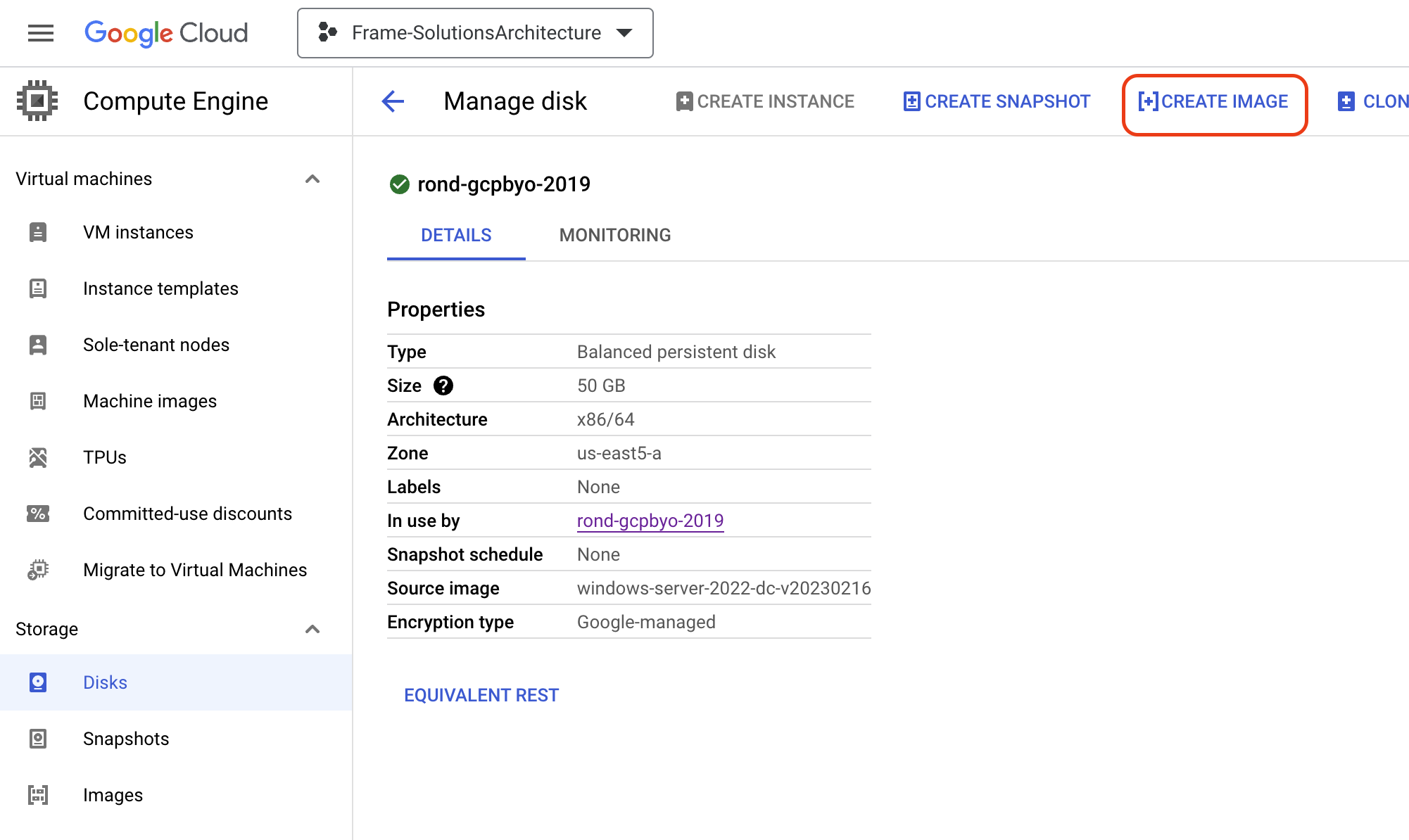The image size is (1409, 840).
Task: Click the Create Image button
Action: (1215, 101)
